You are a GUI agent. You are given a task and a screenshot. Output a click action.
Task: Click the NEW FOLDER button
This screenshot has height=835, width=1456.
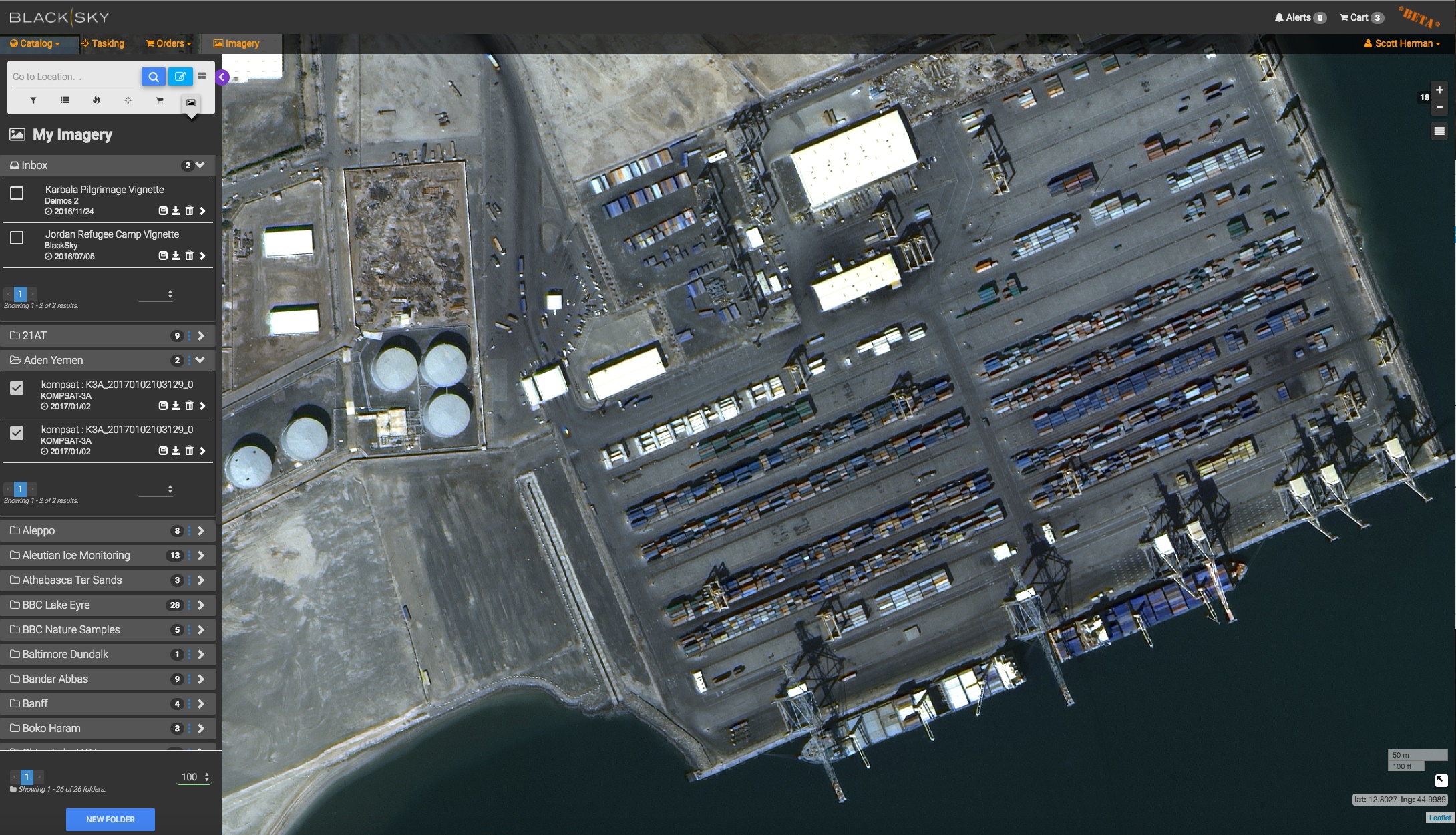[x=110, y=819]
